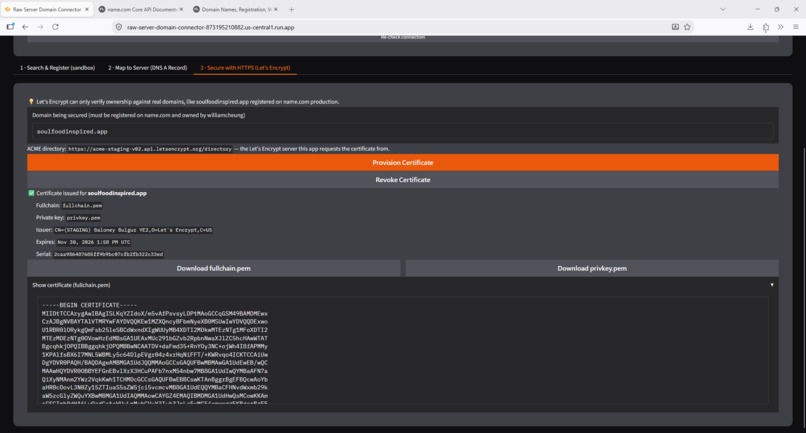Click the Show certificate (fullchain.pem) label
Screen dimensions: 806x433
pos(71,285)
